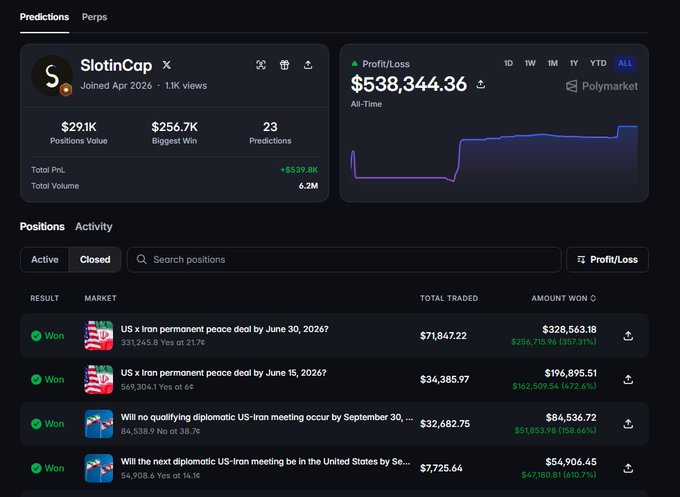Viewport: 680px width, 497px height.
Task: Select the 1W chart range
Action: point(530,63)
